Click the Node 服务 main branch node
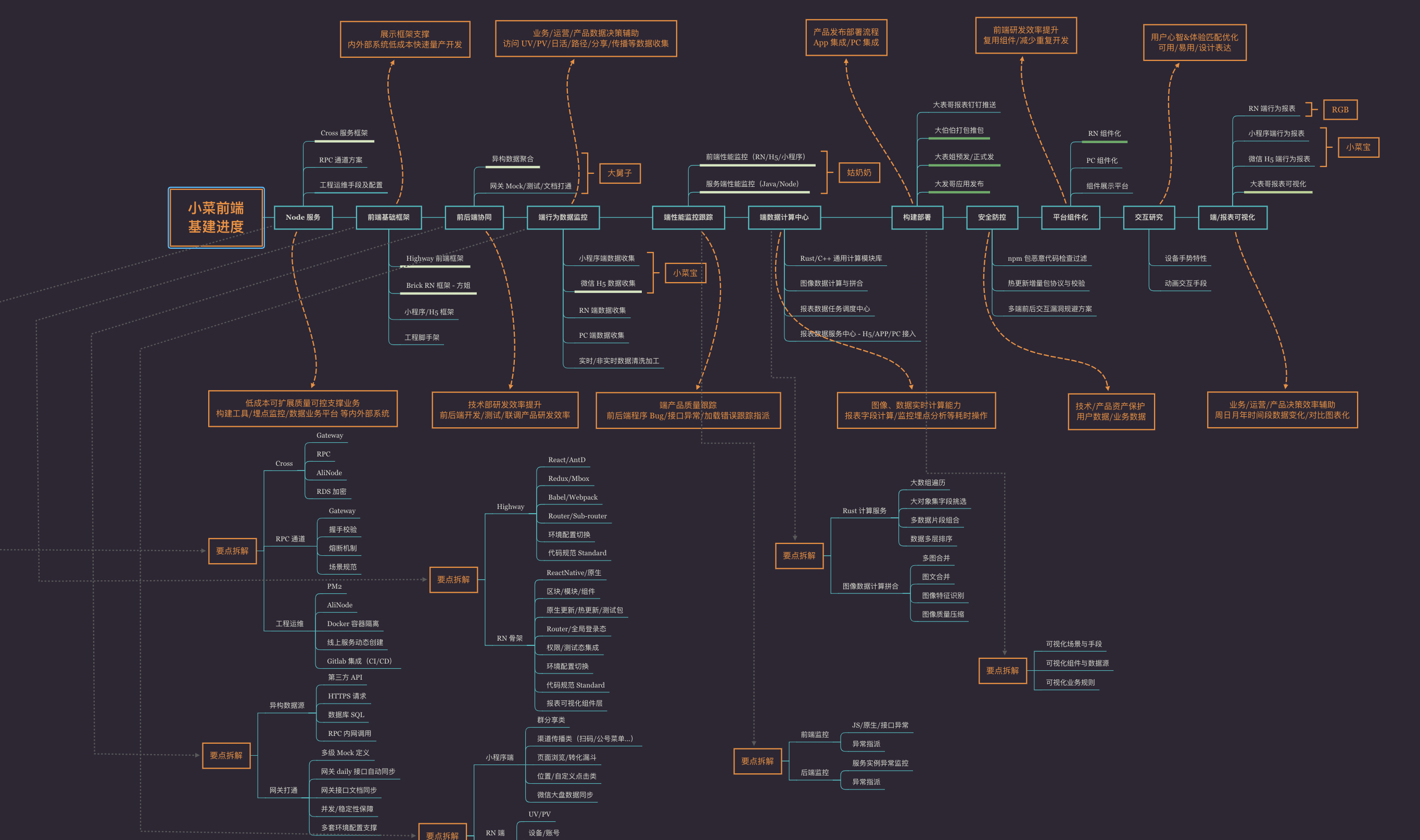The image size is (1420, 840). (x=303, y=218)
